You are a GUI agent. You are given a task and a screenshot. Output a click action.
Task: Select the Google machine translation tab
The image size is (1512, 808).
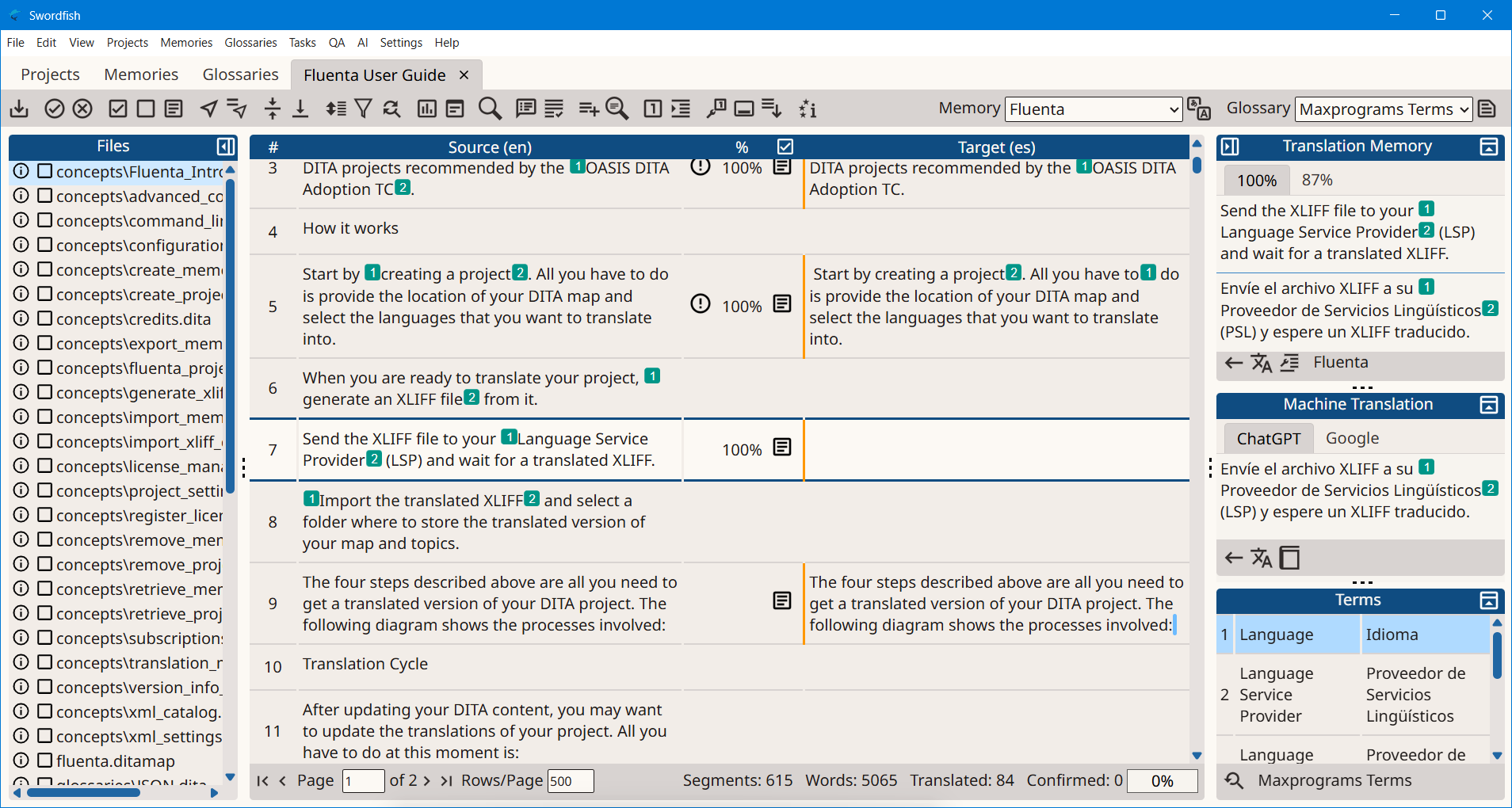coord(1352,438)
